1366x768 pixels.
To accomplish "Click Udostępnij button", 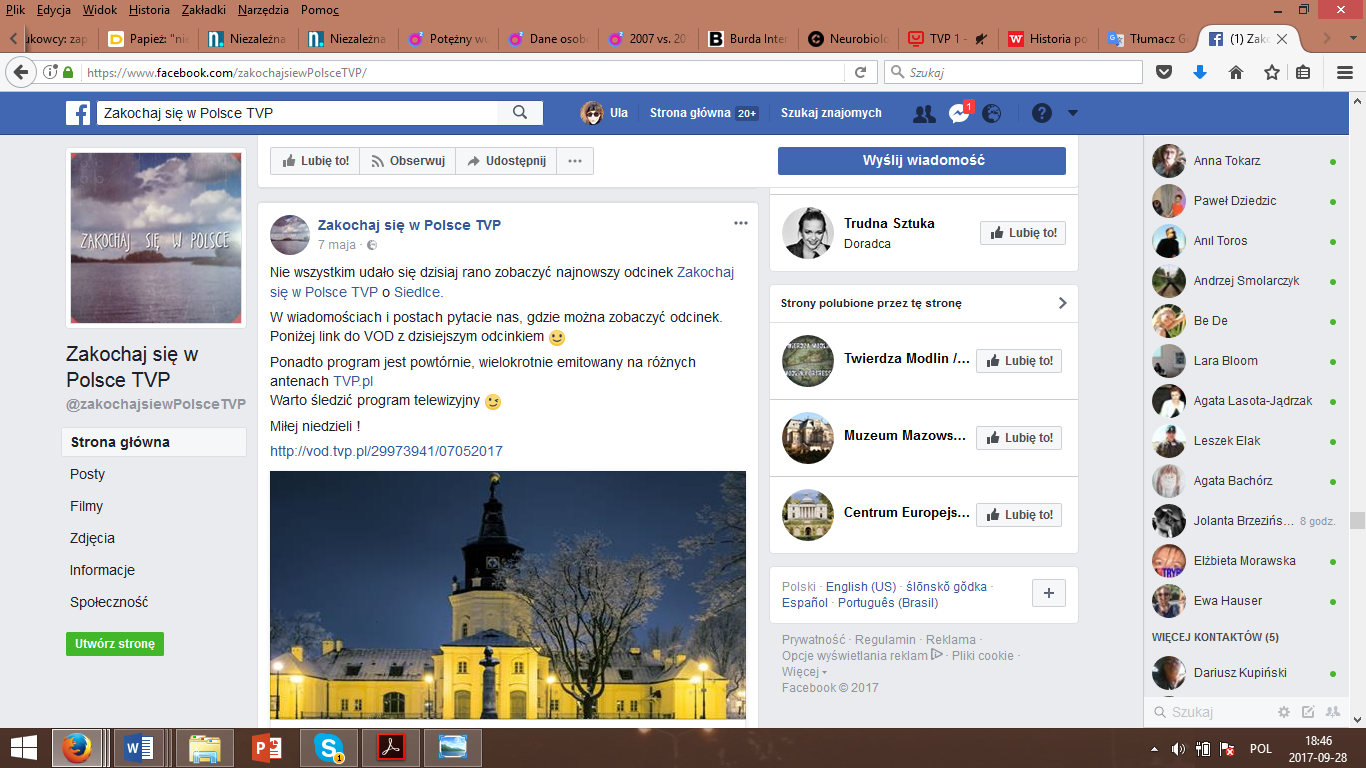I will point(506,161).
